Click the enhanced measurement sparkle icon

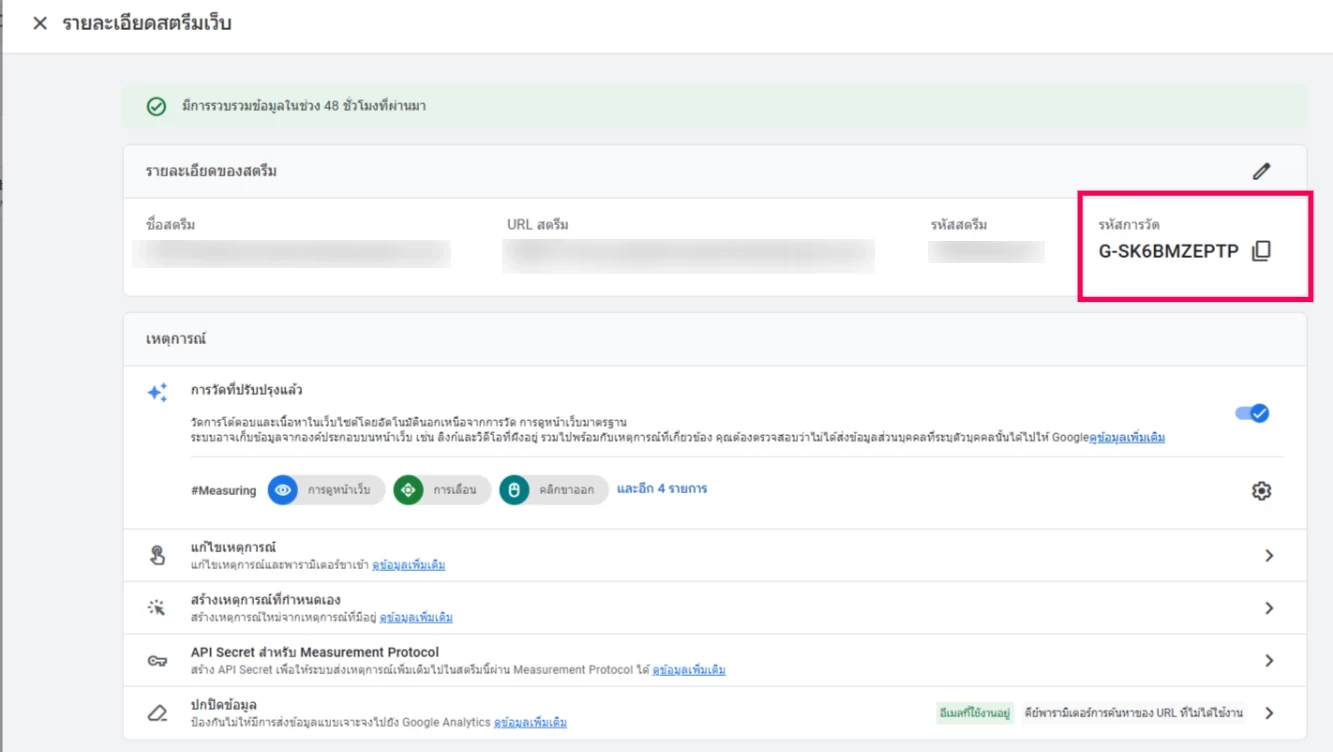(157, 393)
